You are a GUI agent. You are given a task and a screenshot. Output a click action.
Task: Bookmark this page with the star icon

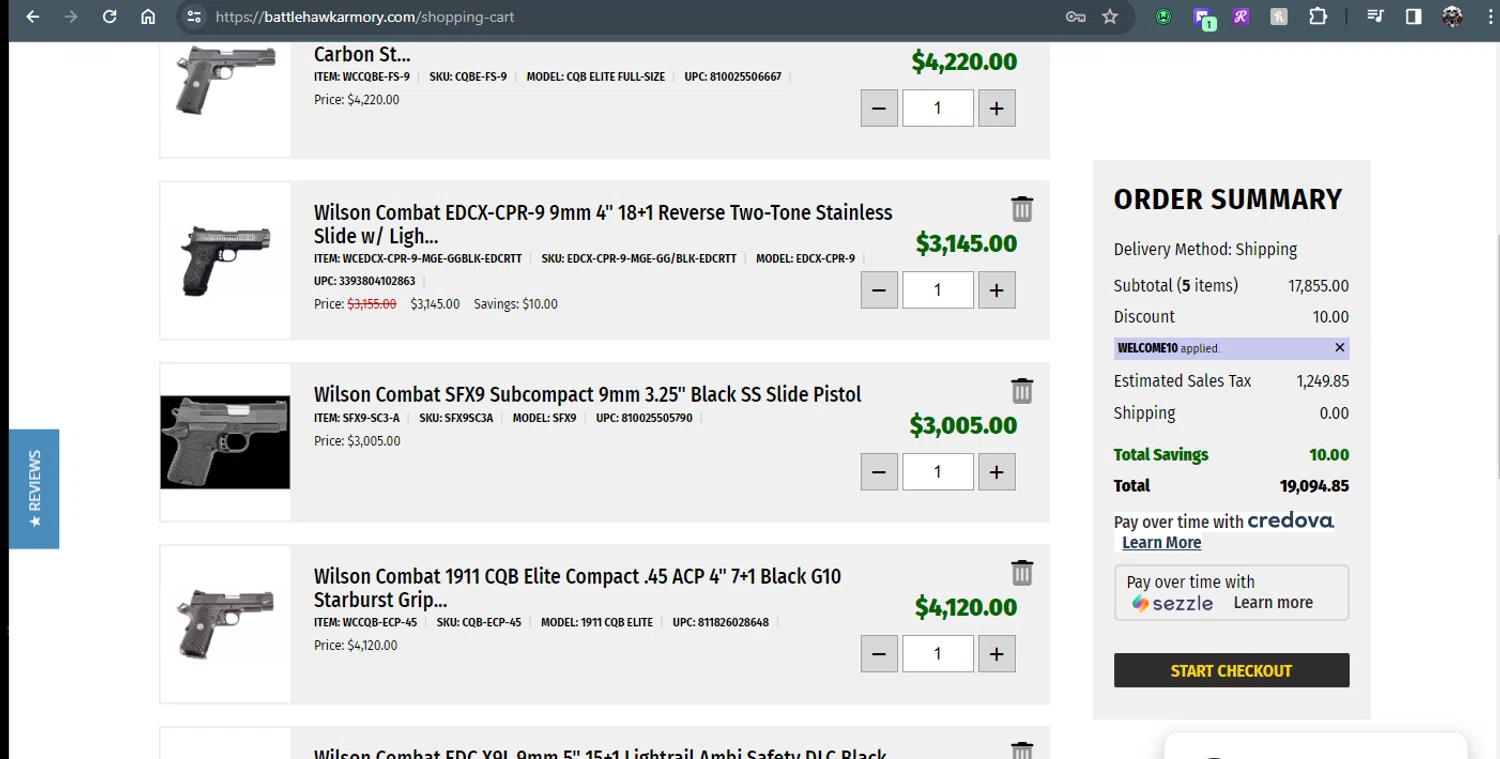click(x=1110, y=17)
